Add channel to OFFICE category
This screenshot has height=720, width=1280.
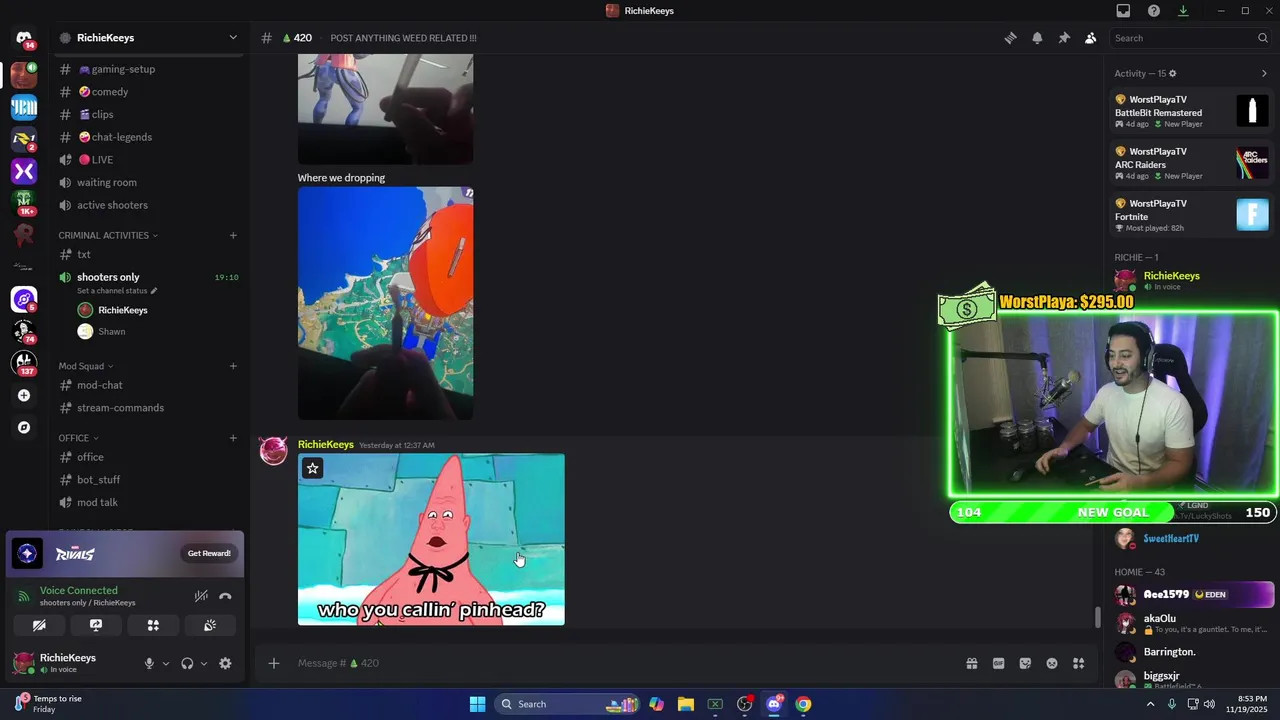pyautogui.click(x=233, y=438)
